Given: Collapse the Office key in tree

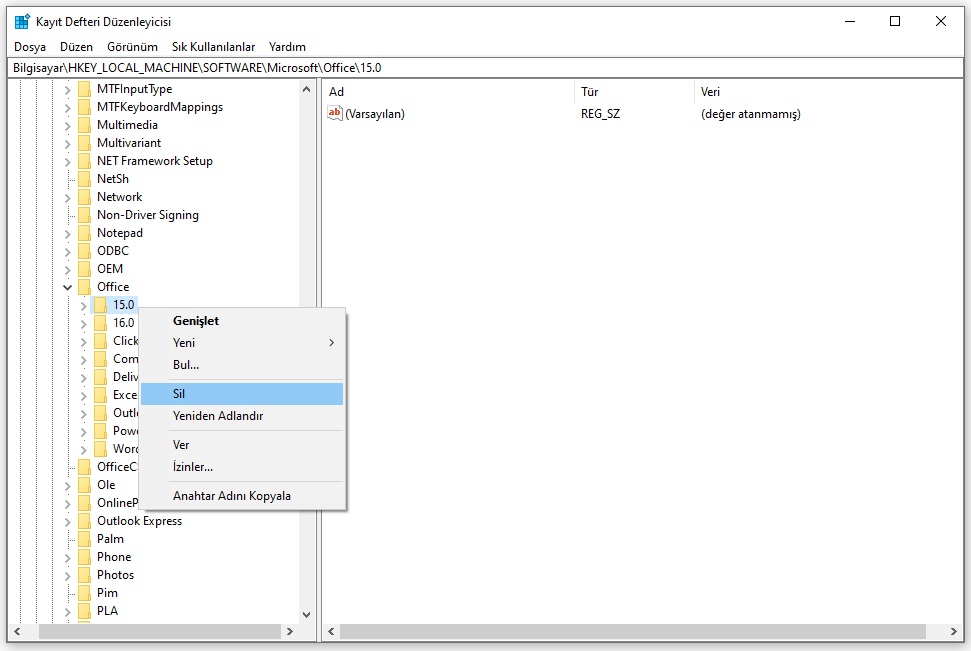Looking at the screenshot, I should [x=68, y=287].
